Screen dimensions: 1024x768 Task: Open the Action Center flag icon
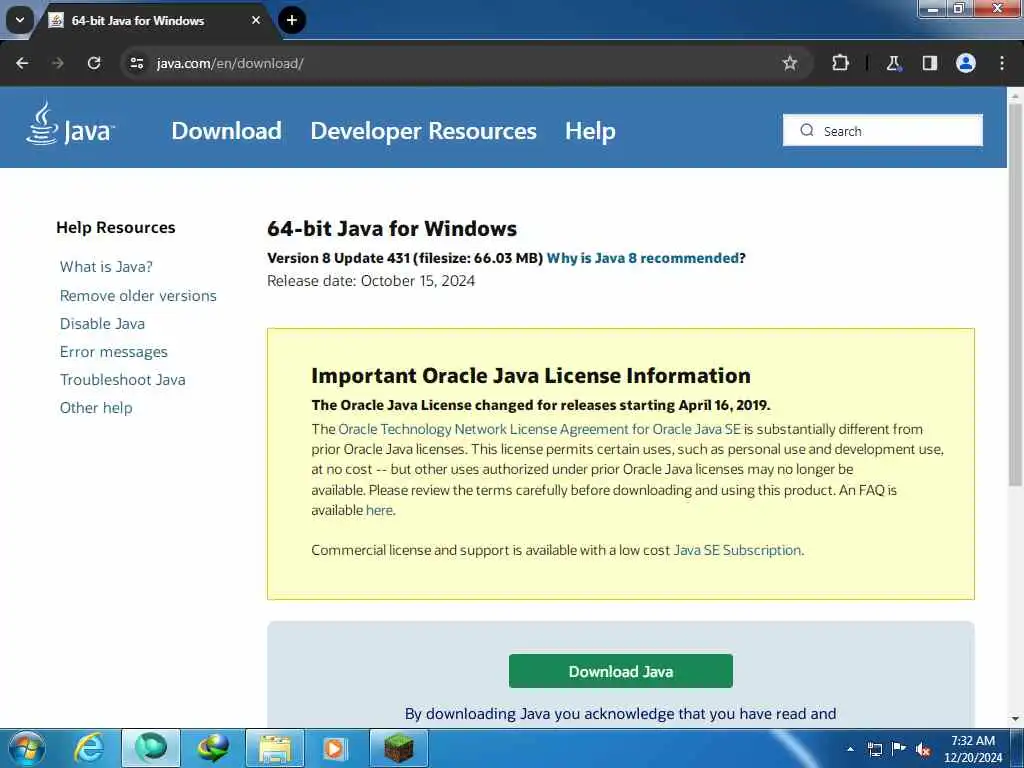[899, 749]
